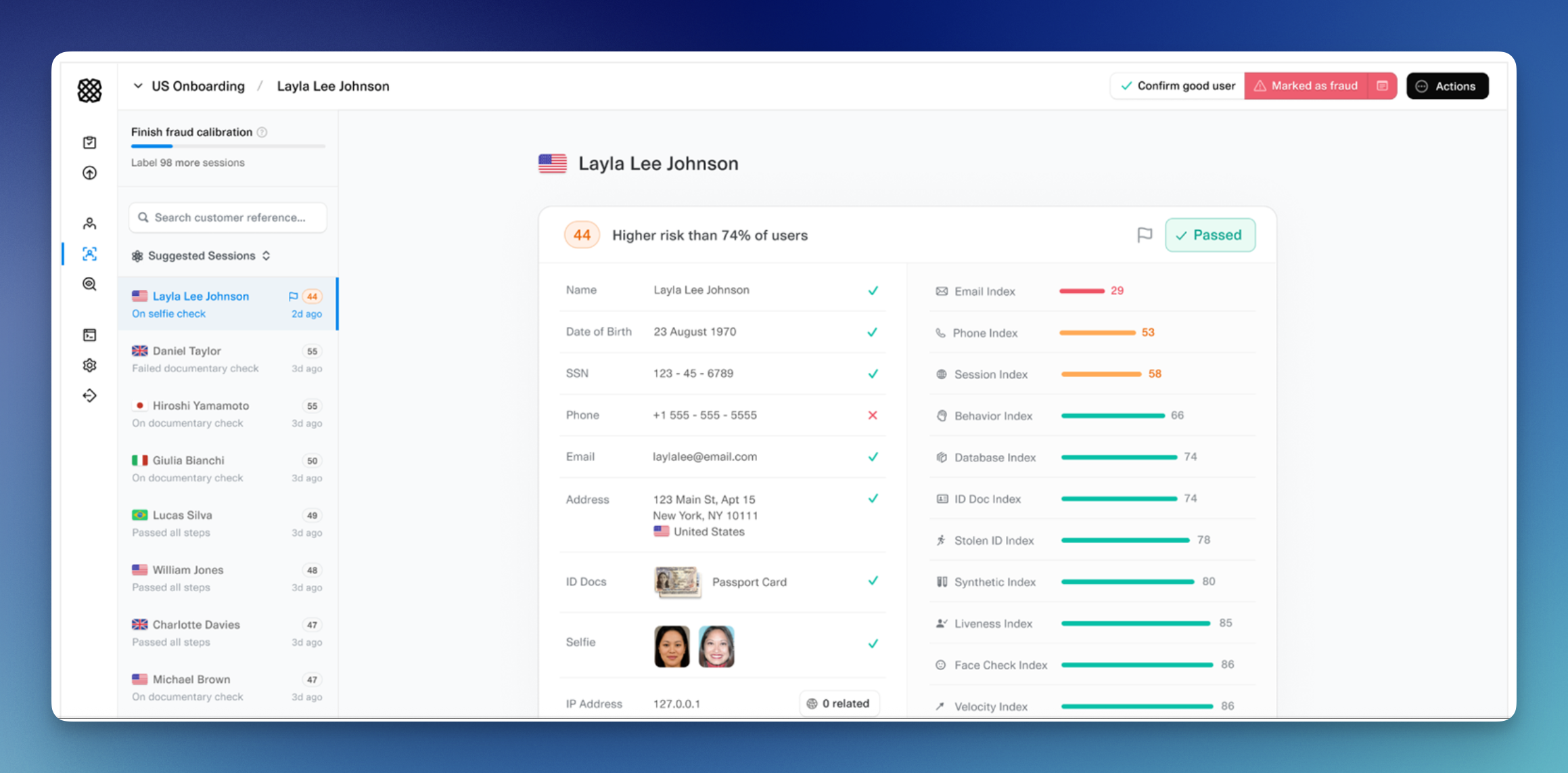Image resolution: width=1568 pixels, height=773 pixels.
Task: Click the Email Index score bar
Action: (1082, 291)
